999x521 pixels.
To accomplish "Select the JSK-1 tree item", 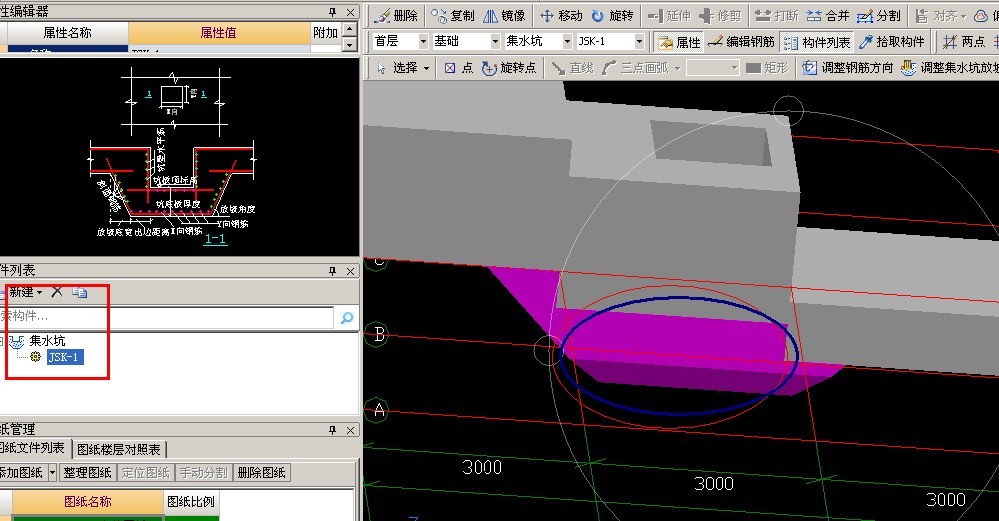I will click(64, 357).
